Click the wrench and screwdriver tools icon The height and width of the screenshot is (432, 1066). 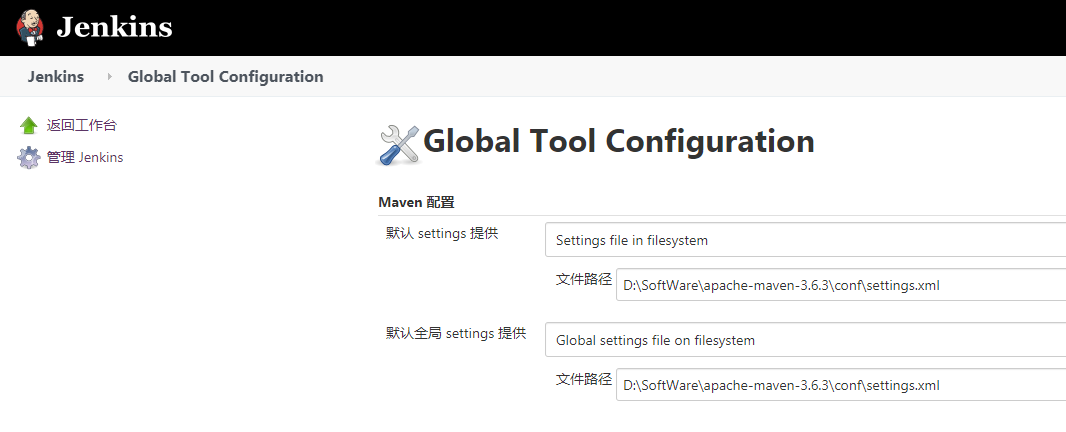coord(399,144)
